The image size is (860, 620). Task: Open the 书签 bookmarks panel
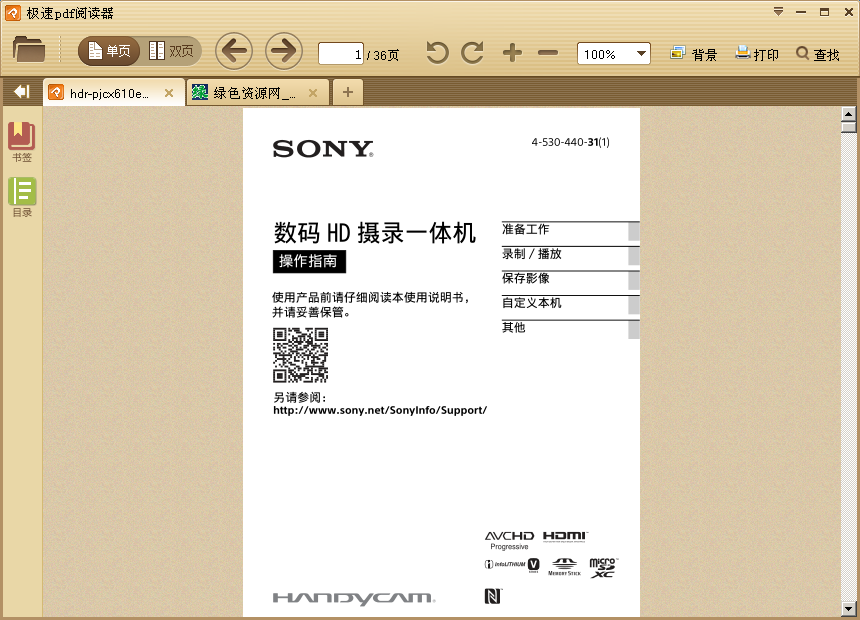point(22,137)
